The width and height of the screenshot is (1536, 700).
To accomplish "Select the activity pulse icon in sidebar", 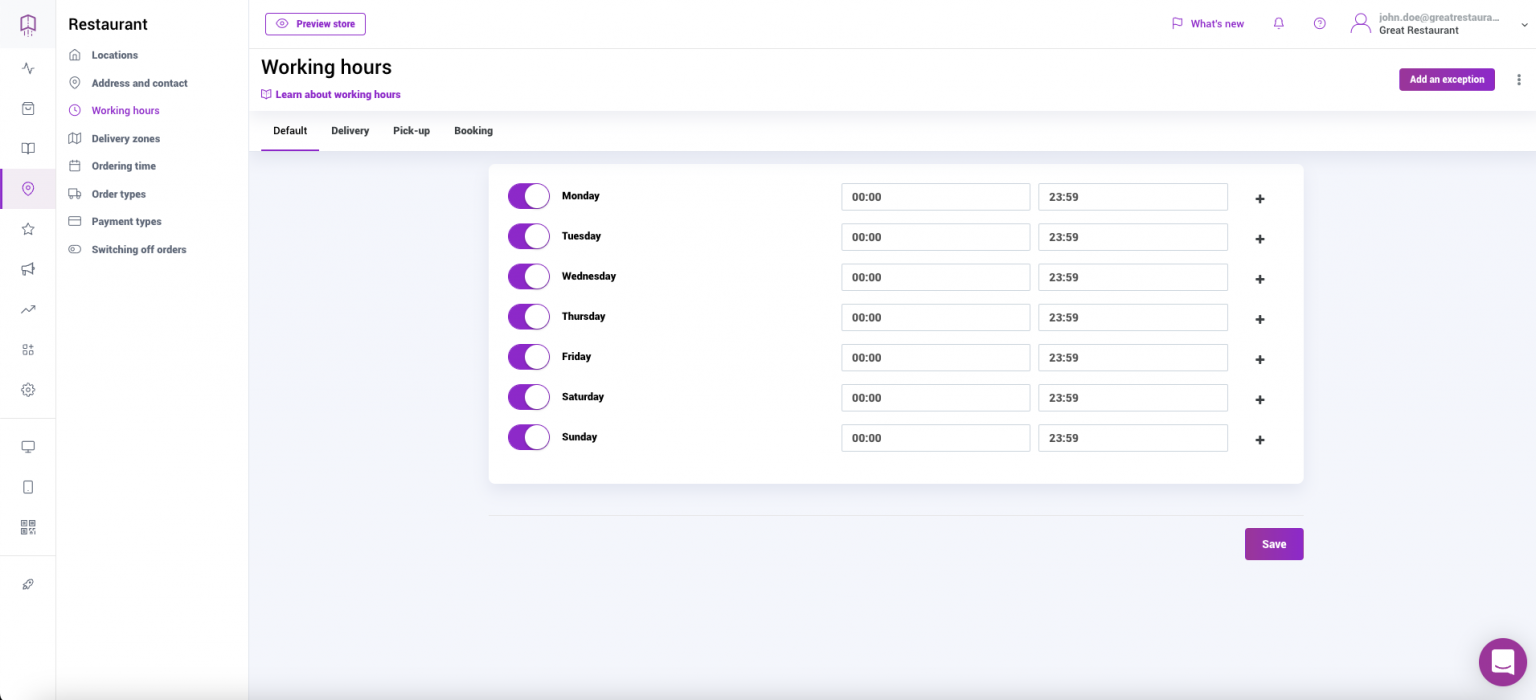I will [x=27, y=68].
